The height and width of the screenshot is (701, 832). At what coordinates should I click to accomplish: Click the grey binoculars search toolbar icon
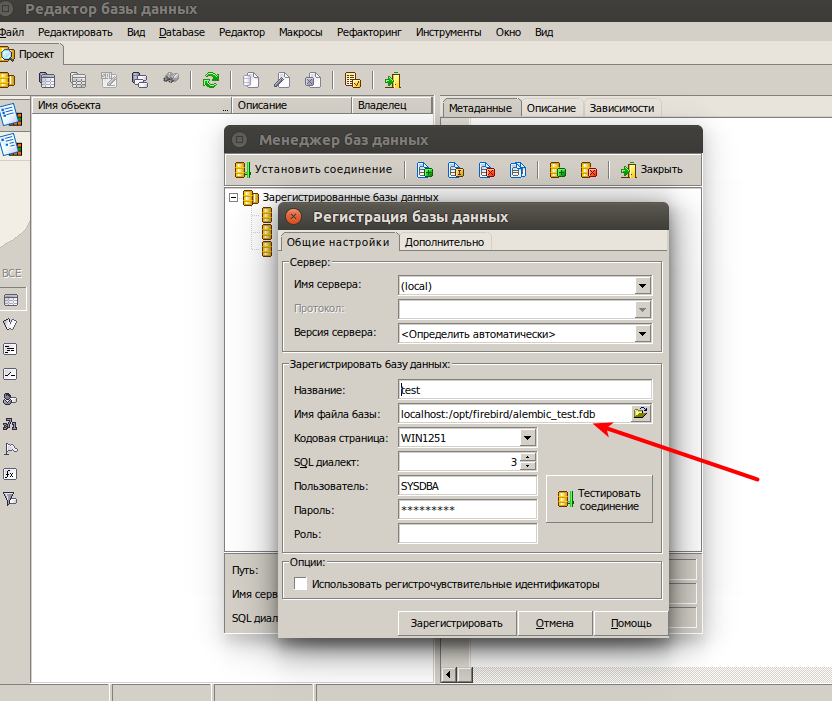click(x=171, y=79)
